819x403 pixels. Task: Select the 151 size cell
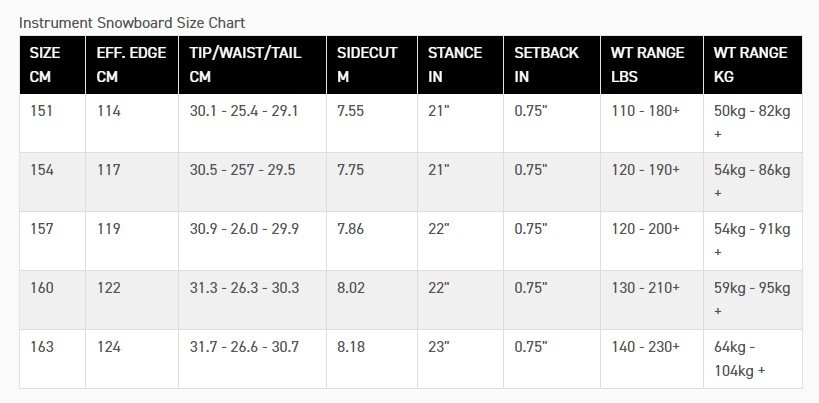[x=52, y=123]
